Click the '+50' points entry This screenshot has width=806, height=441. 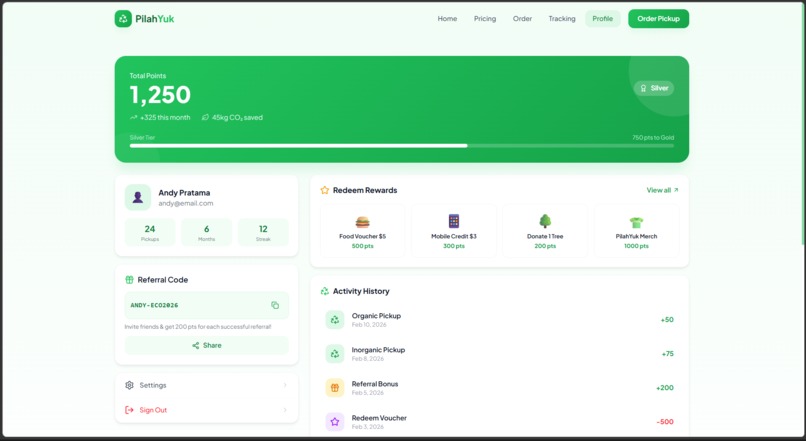click(667, 320)
